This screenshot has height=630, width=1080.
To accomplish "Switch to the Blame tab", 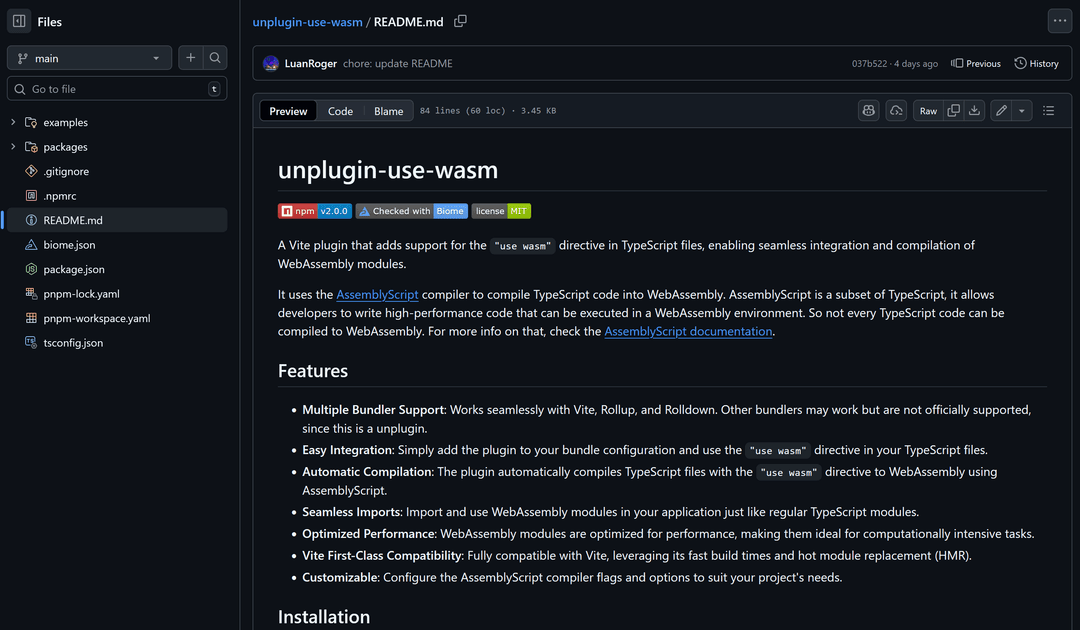I will pyautogui.click(x=388, y=110).
